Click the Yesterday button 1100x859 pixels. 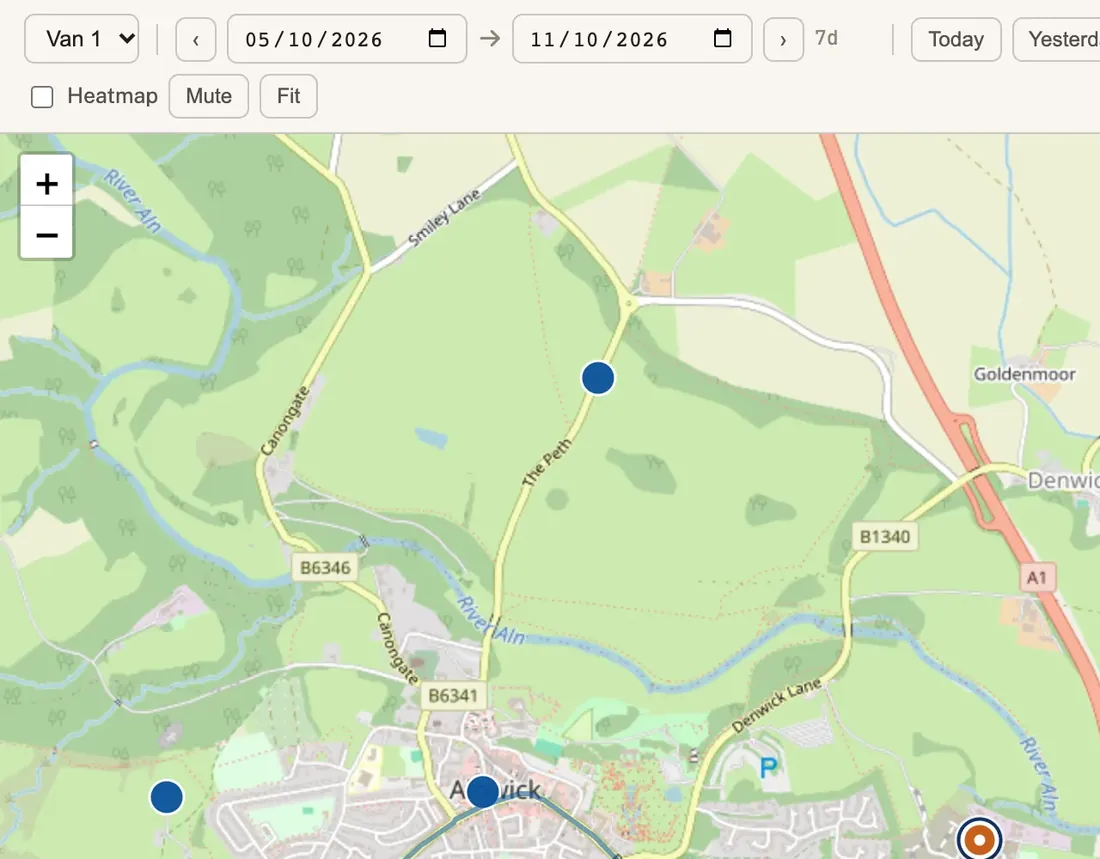[1057, 39]
